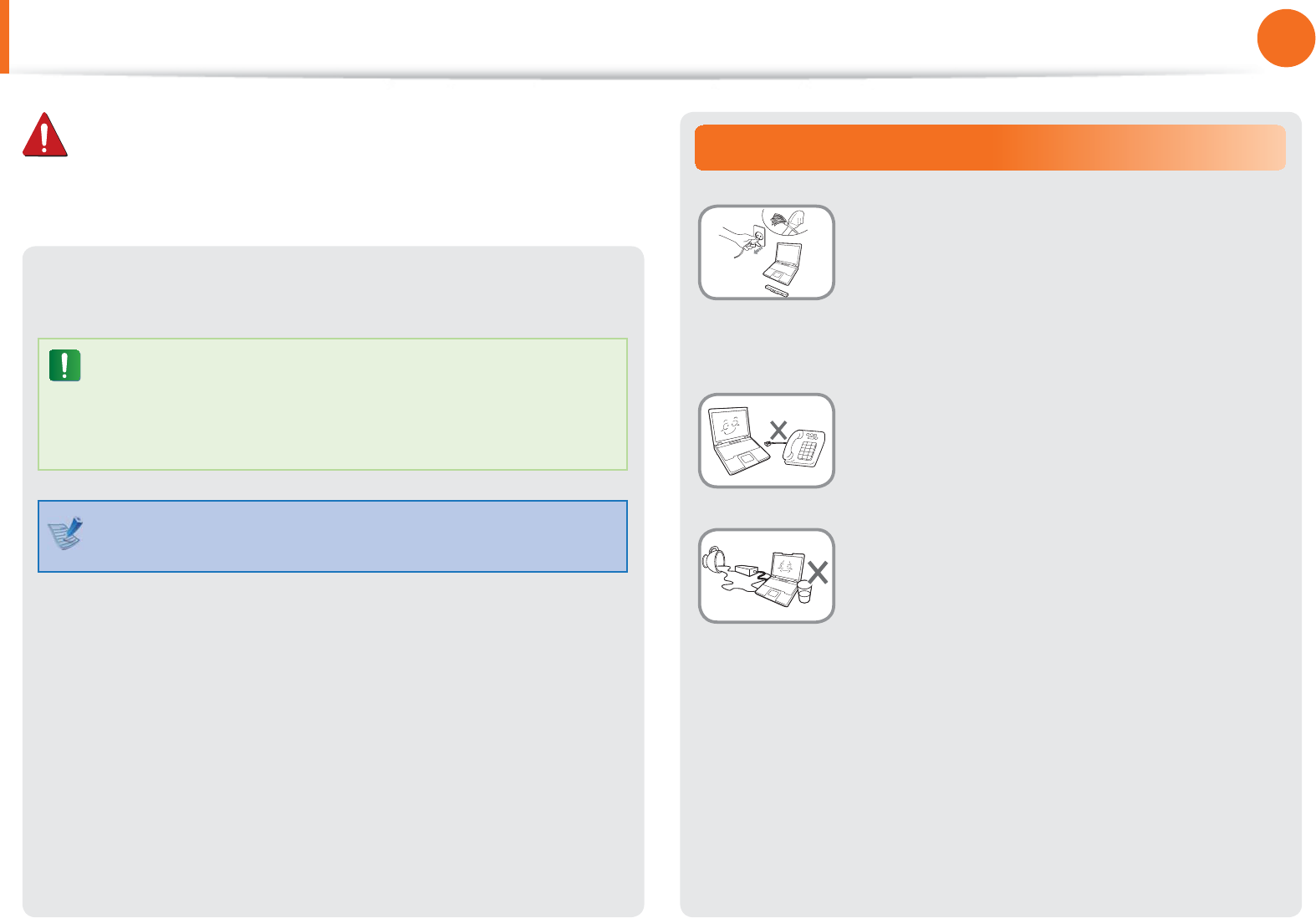The width and height of the screenshot is (1316, 918).
Task: Click the blue pencil note icon
Action: (66, 533)
